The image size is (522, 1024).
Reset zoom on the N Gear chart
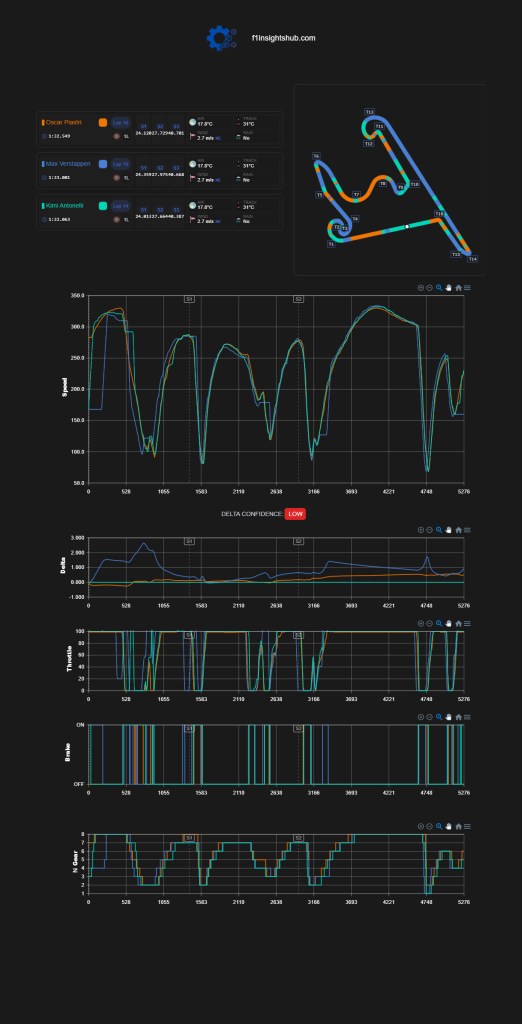[x=459, y=826]
